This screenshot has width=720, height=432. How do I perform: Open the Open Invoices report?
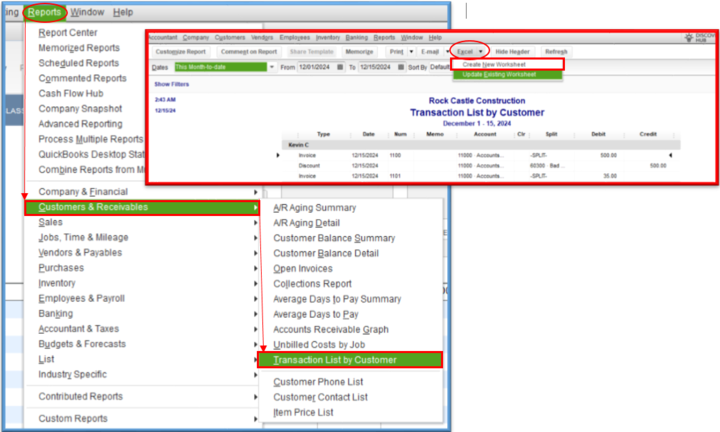(303, 269)
